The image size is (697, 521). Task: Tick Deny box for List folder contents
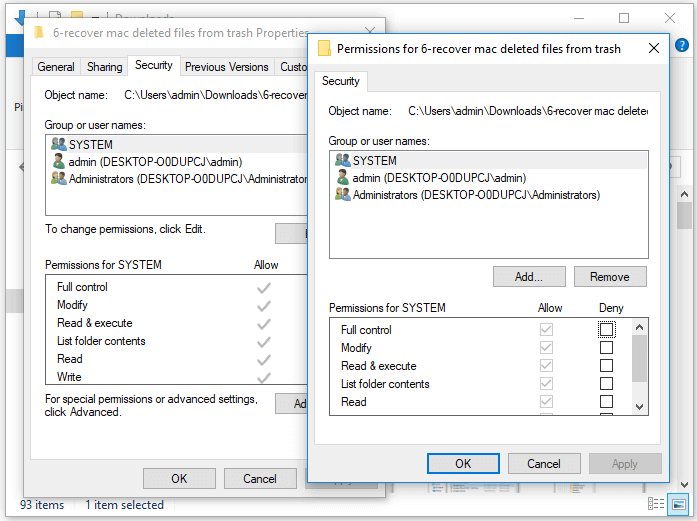click(606, 384)
